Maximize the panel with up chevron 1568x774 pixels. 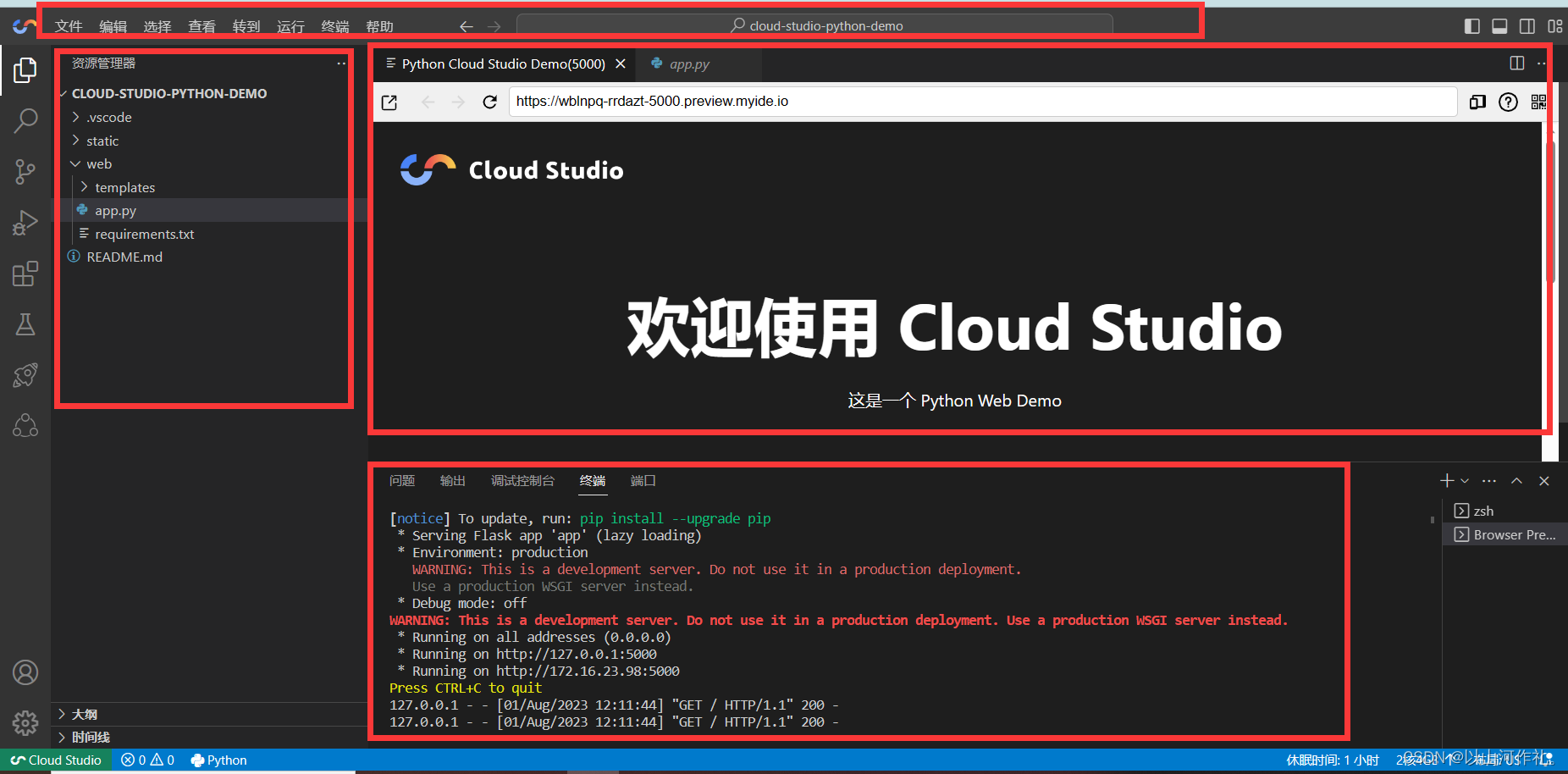coord(1516,481)
